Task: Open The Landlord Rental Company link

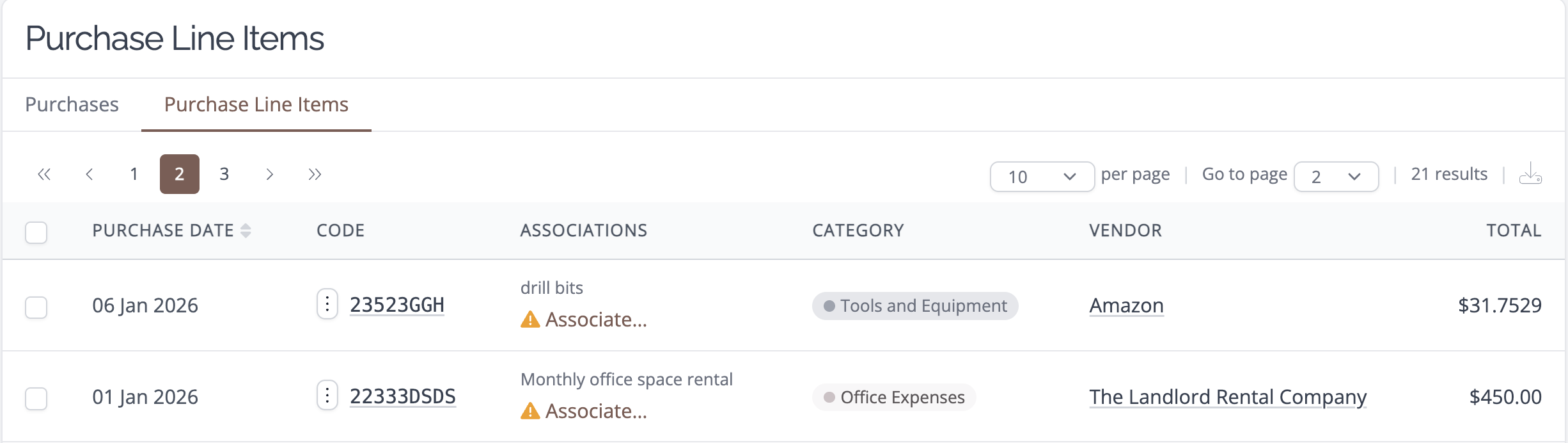Action: pyautogui.click(x=1228, y=397)
